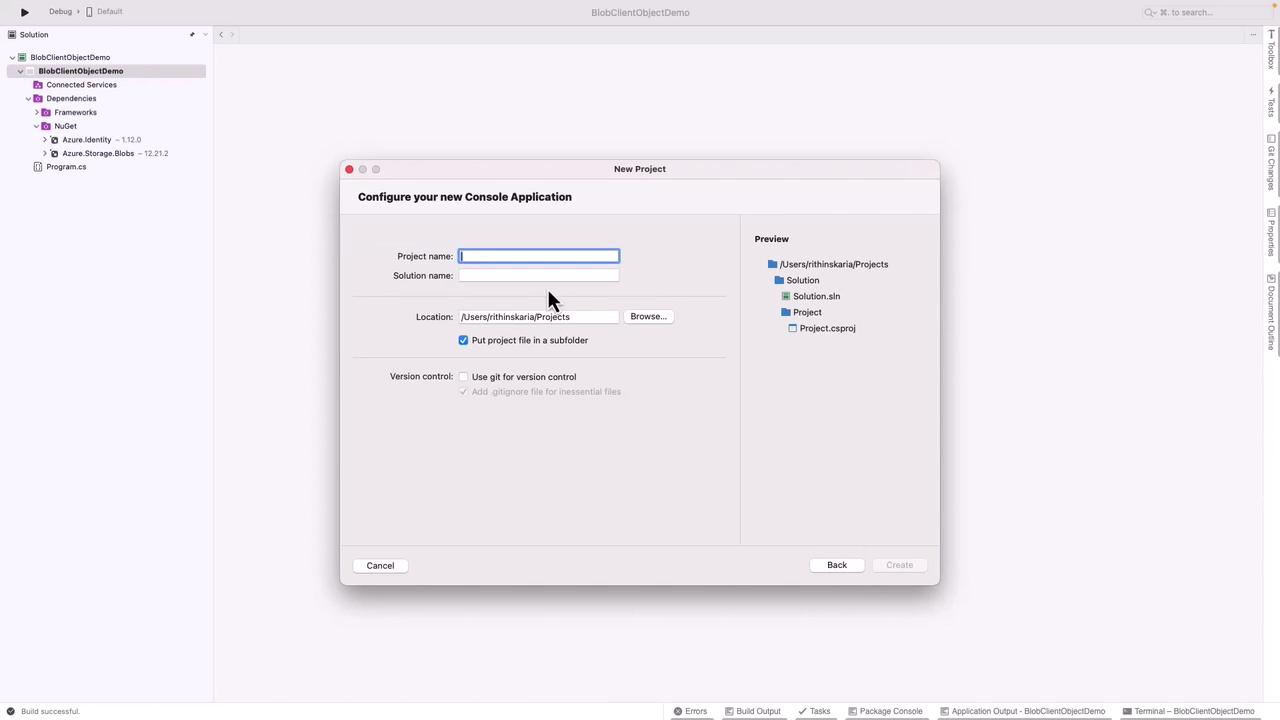Click the Project name input field
The image size is (1280, 720).
539,256
